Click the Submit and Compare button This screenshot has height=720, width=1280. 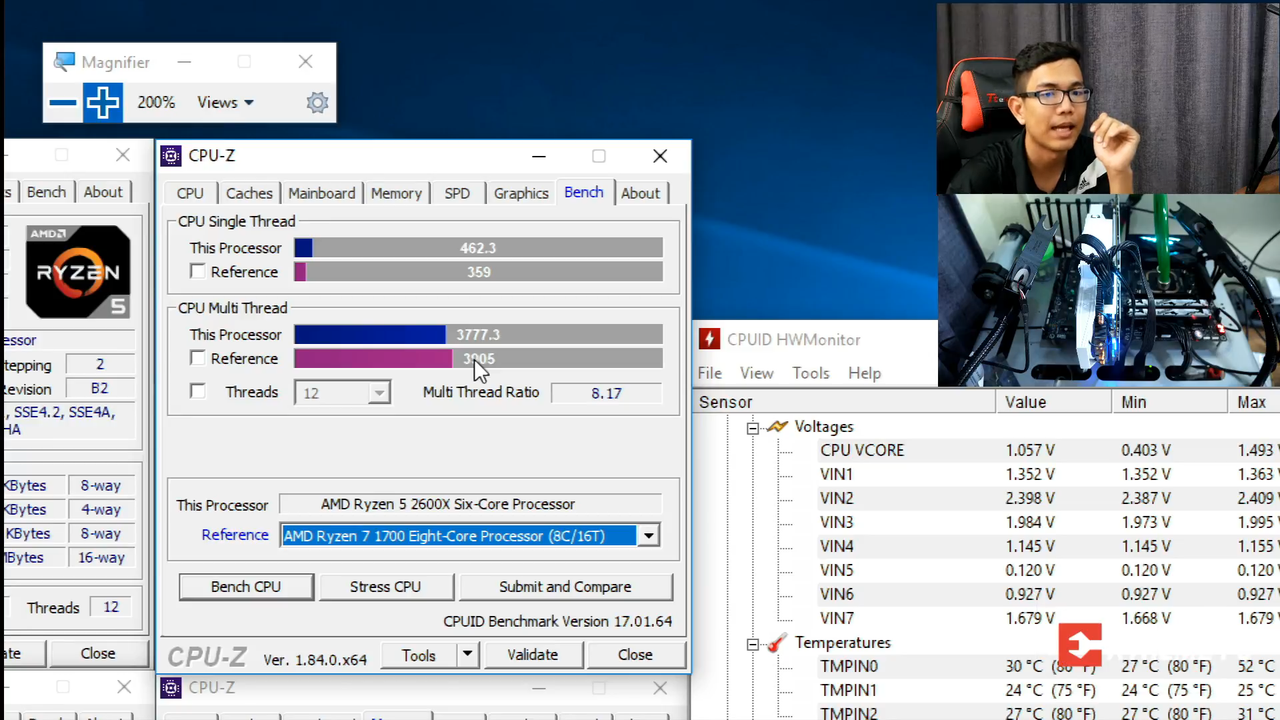coord(565,586)
